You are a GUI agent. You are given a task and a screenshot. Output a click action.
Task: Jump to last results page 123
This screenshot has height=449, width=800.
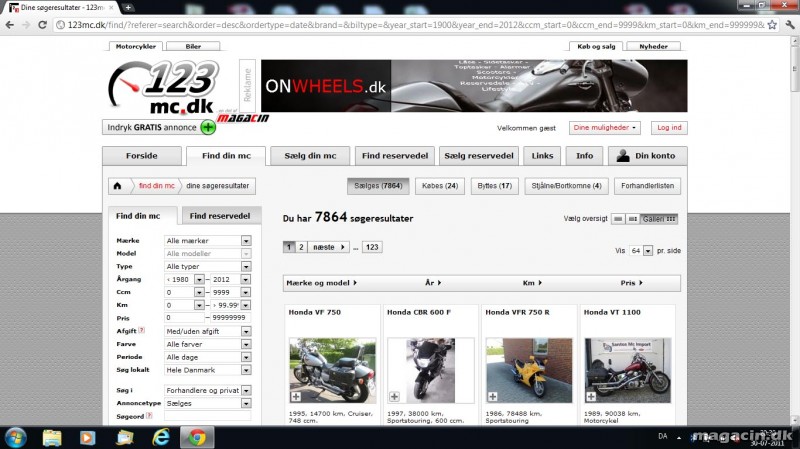pos(372,247)
